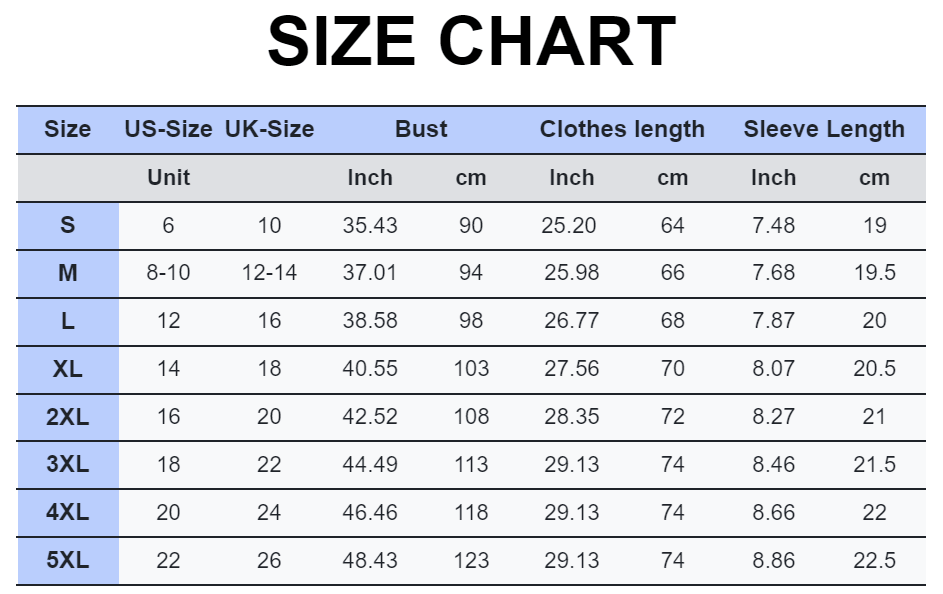The width and height of the screenshot is (943, 594).
Task: Select the 3XL size row label
Action: point(67,464)
